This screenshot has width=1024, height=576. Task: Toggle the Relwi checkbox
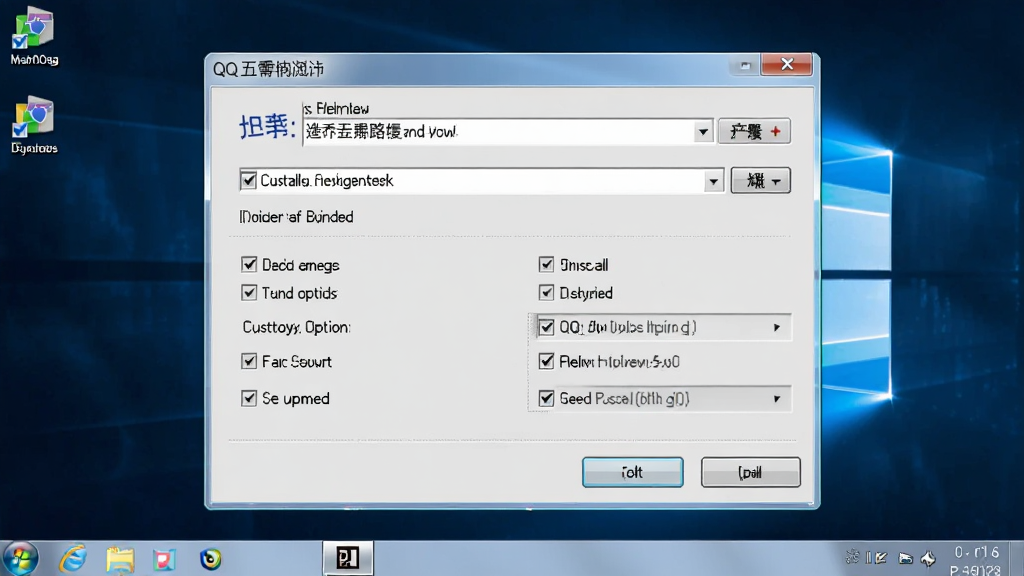pyautogui.click(x=547, y=360)
